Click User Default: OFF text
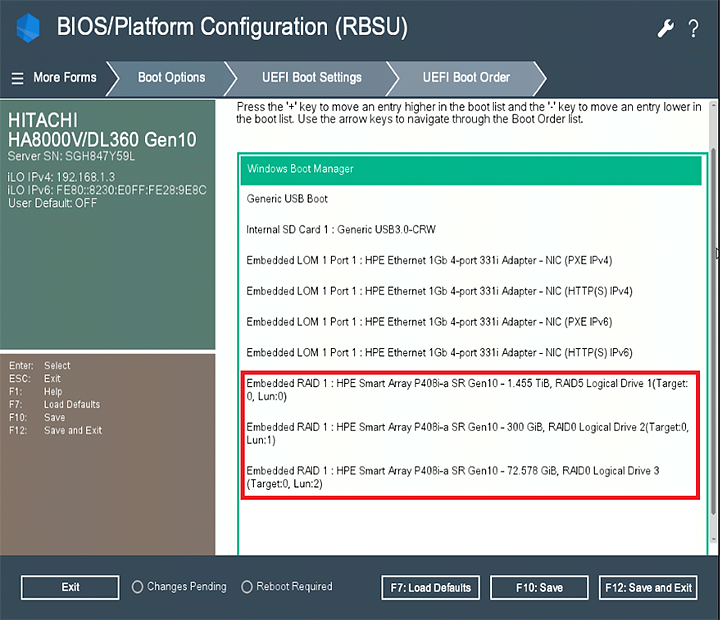 pos(52,203)
